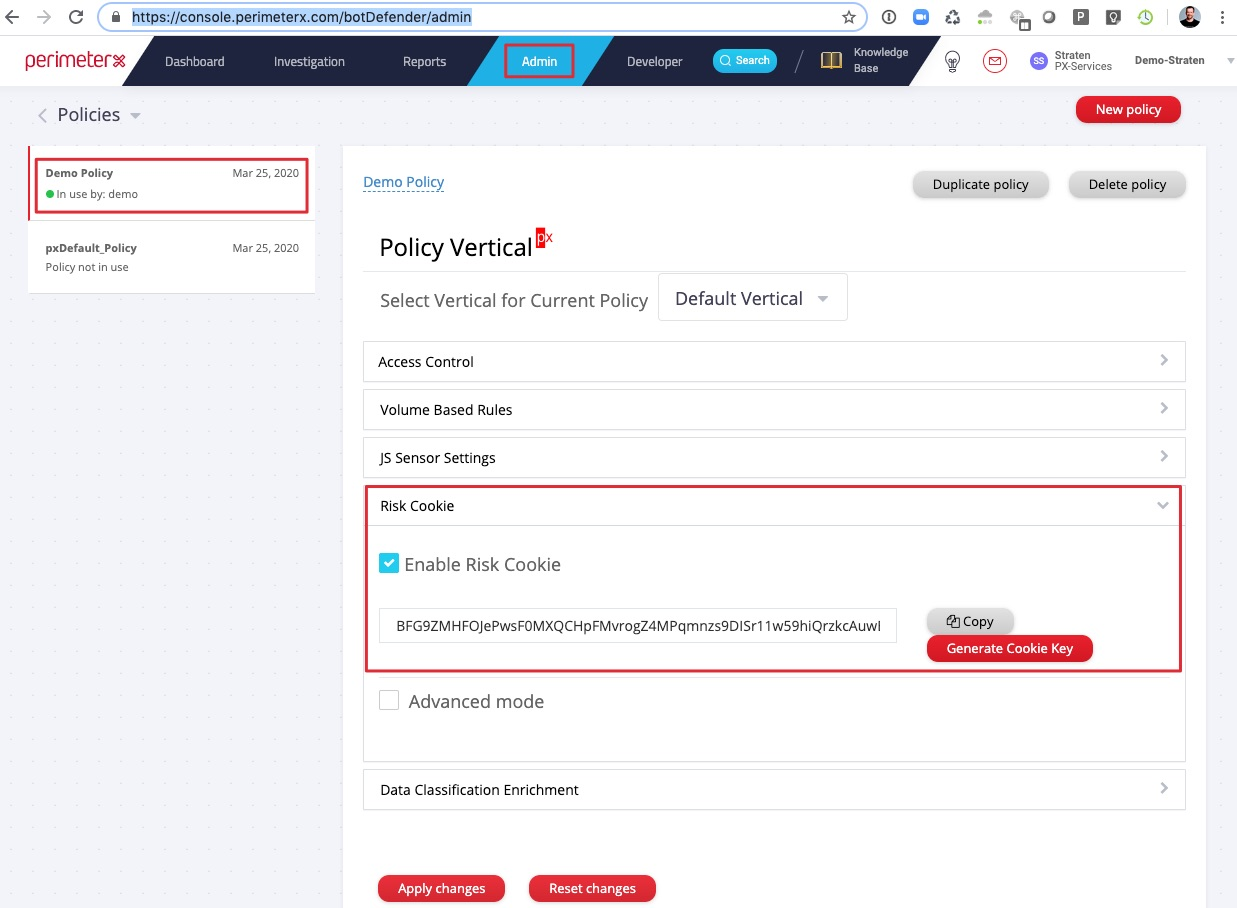Go back using Policies left chevron

[x=42, y=116]
